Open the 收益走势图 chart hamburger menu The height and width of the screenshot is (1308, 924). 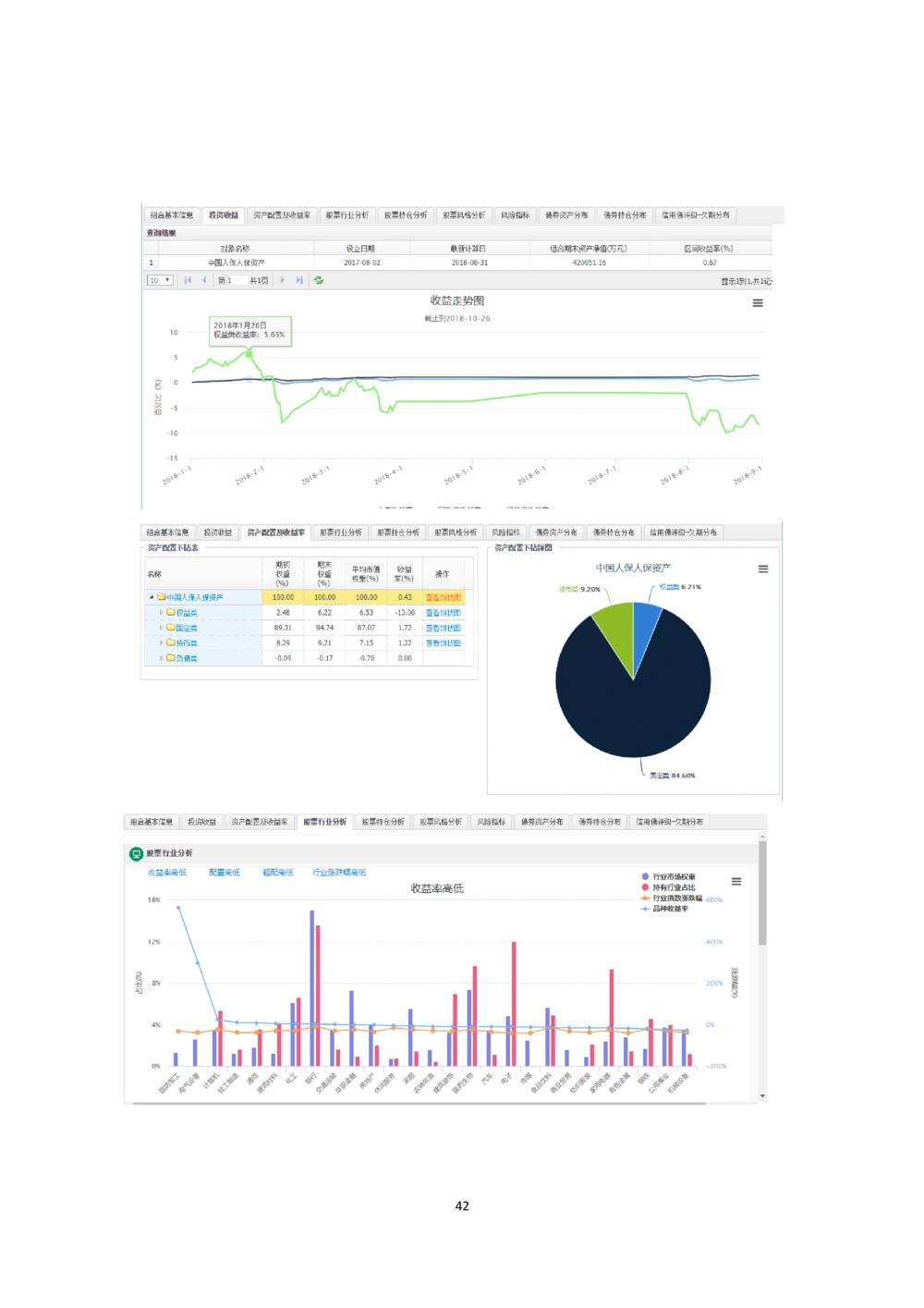pos(758,303)
